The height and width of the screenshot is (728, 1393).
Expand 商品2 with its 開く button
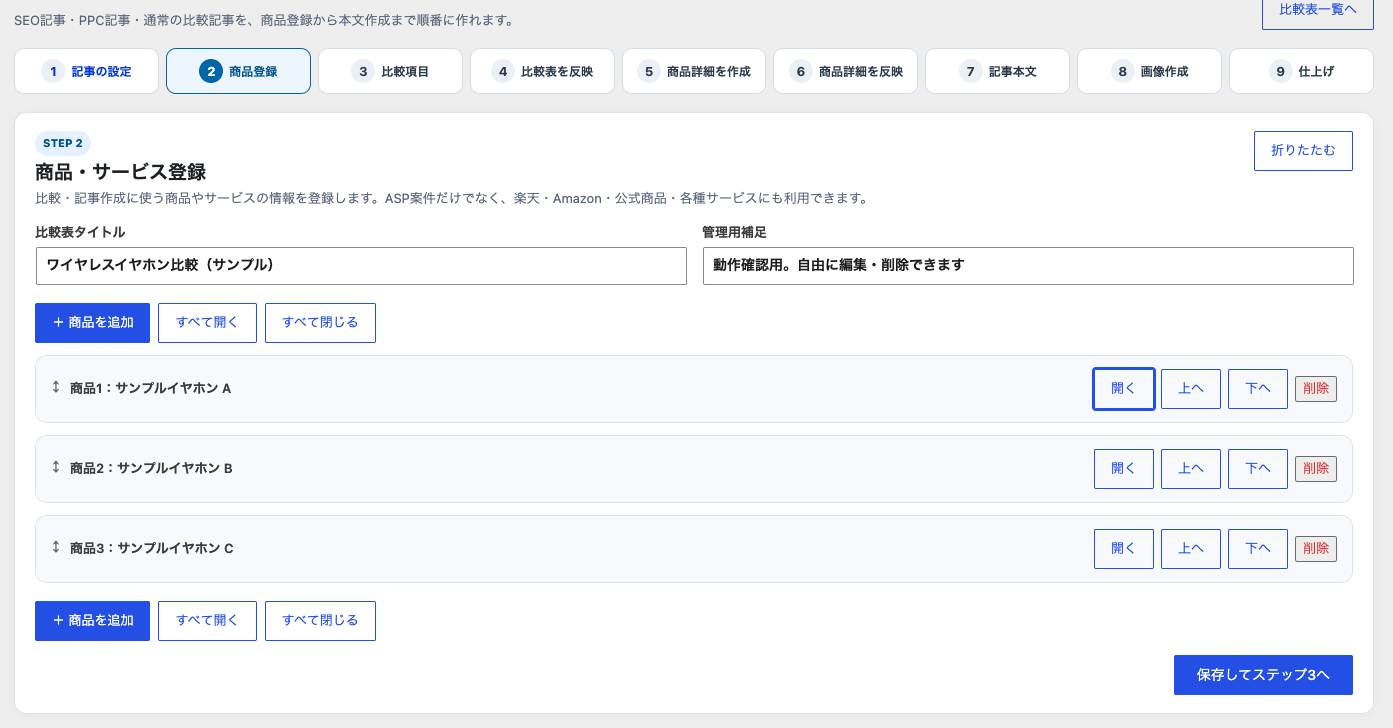tap(1124, 469)
